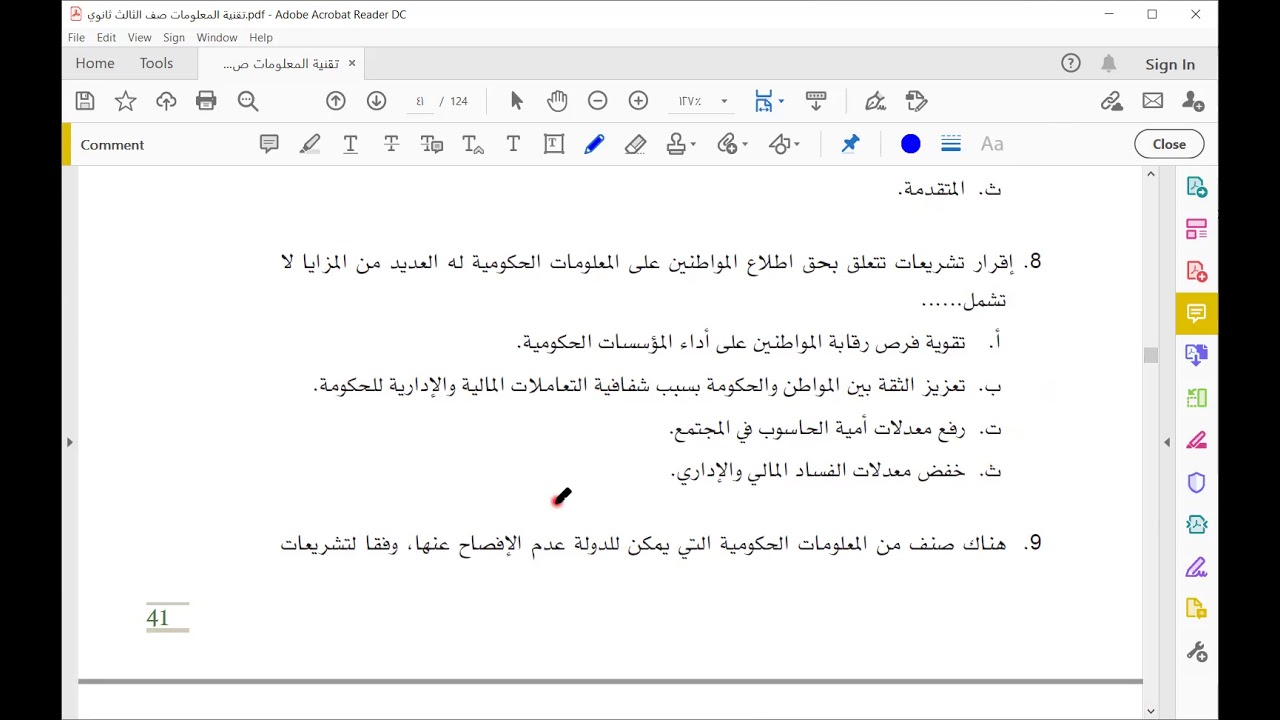
Task: Open the notifications bell
Action: click(x=1108, y=63)
